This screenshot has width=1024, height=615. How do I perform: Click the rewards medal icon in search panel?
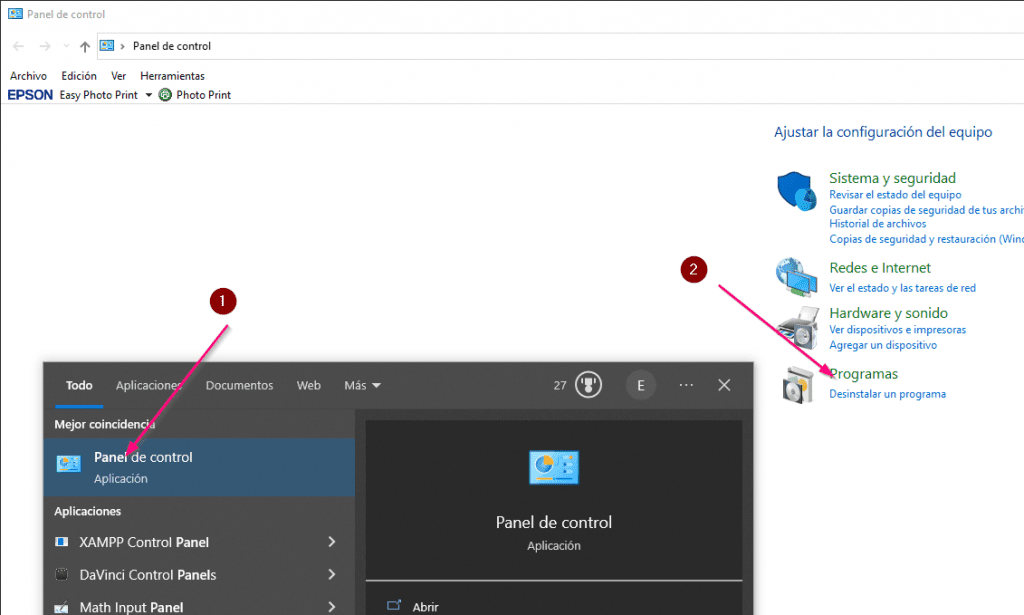[x=588, y=385]
